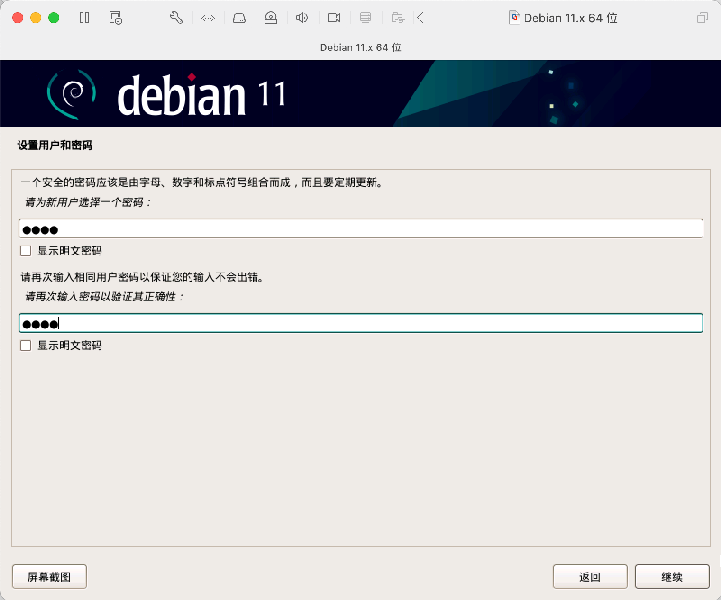Click the 请再次输入密码以验证其正确性 prompt text
Viewport: 721px width, 600px height.
click(x=104, y=297)
